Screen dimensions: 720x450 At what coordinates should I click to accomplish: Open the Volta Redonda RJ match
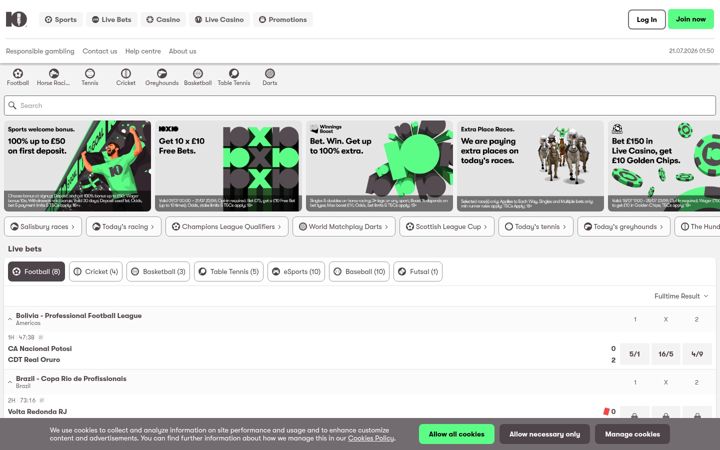point(37,411)
